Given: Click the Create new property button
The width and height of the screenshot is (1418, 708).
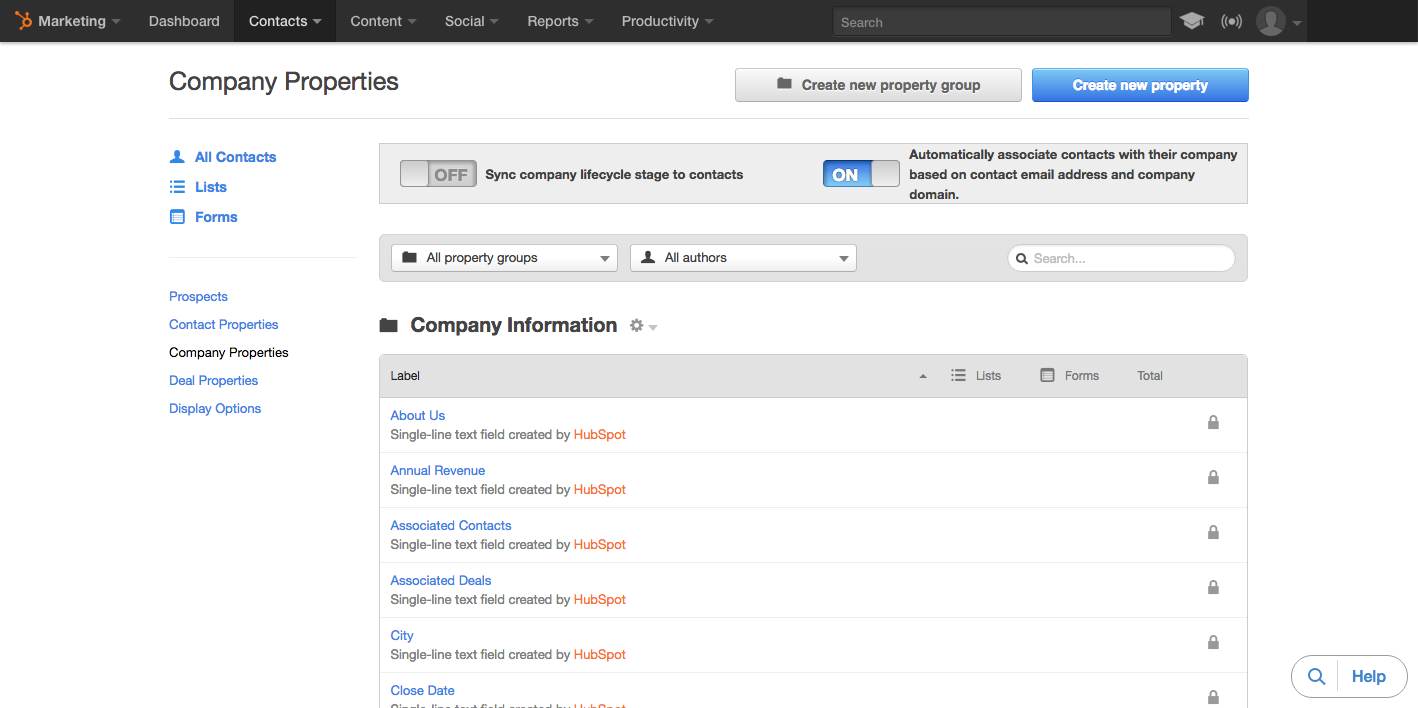Looking at the screenshot, I should [1140, 84].
